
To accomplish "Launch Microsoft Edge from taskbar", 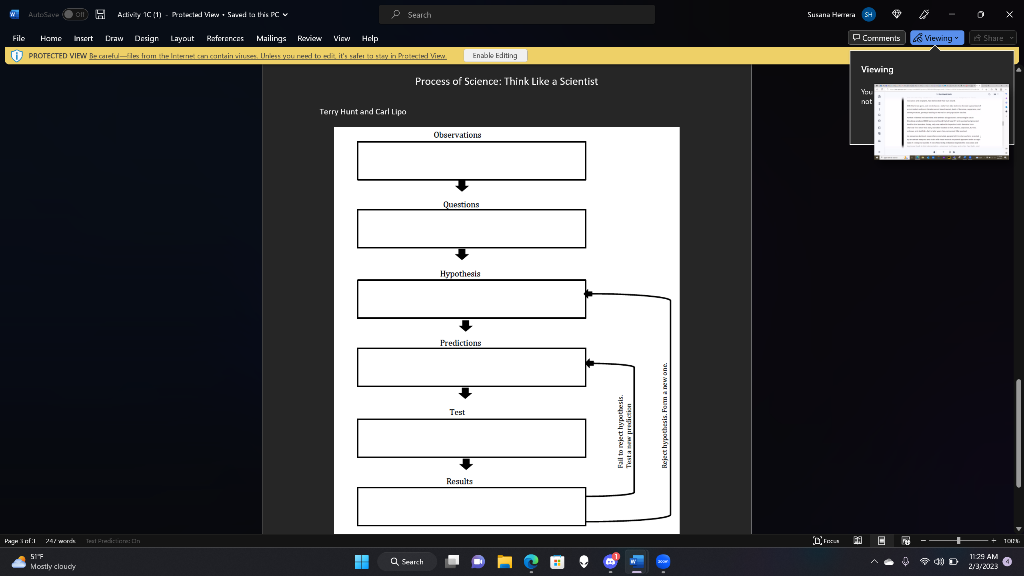I will click(x=531, y=562).
